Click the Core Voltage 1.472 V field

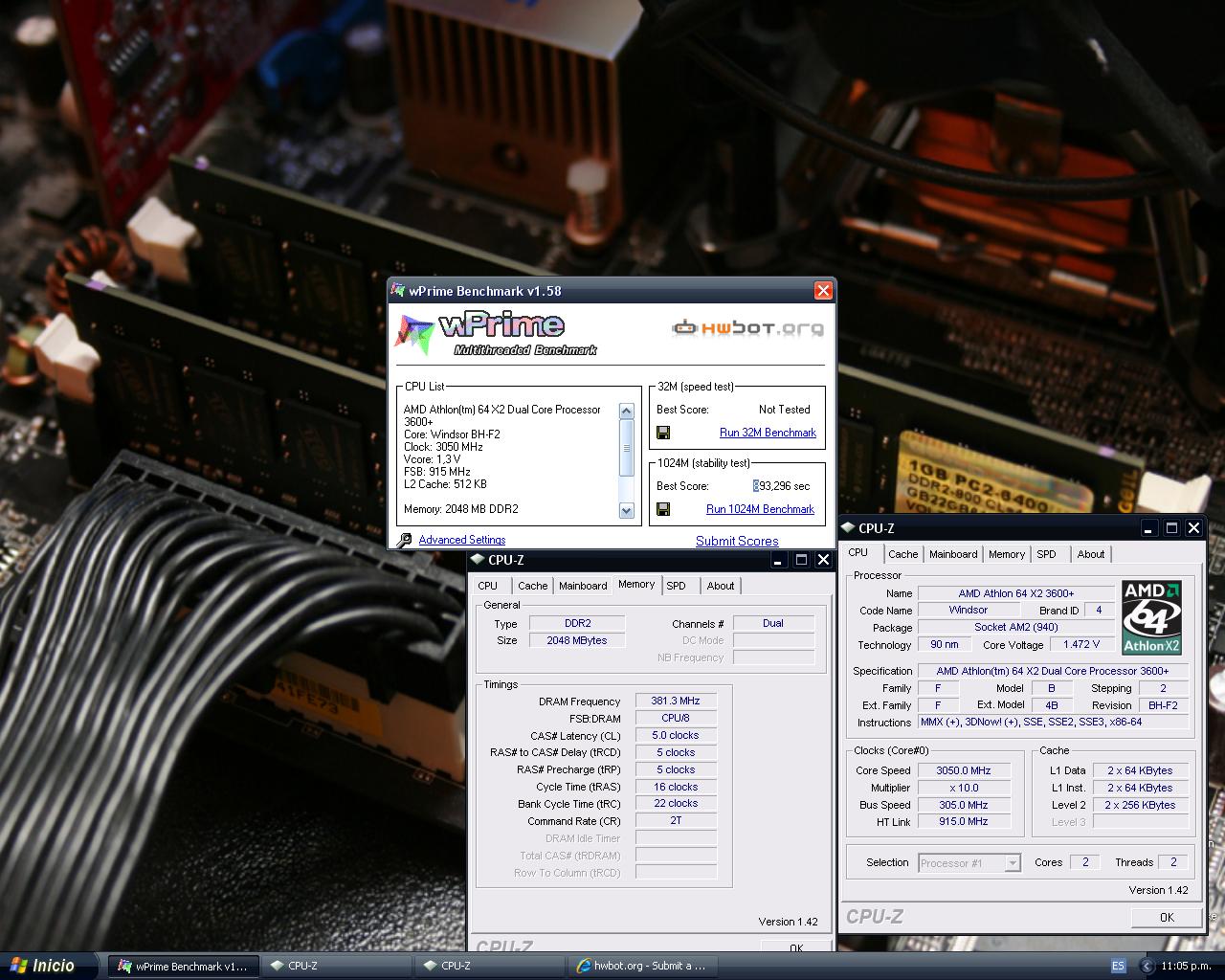click(1081, 645)
